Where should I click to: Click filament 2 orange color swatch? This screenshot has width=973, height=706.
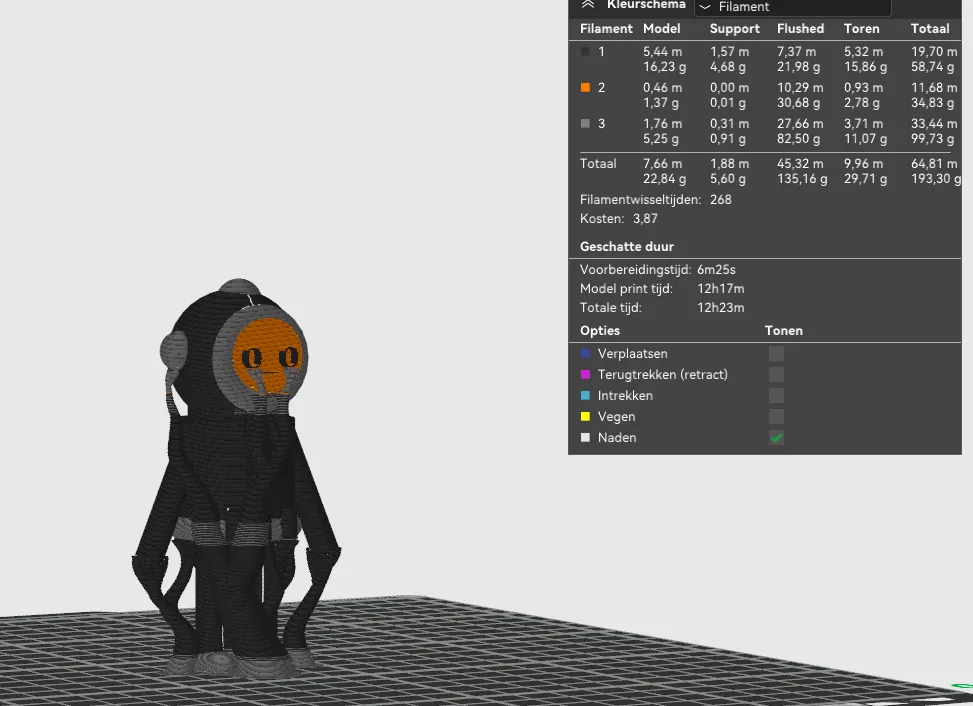[x=585, y=87]
